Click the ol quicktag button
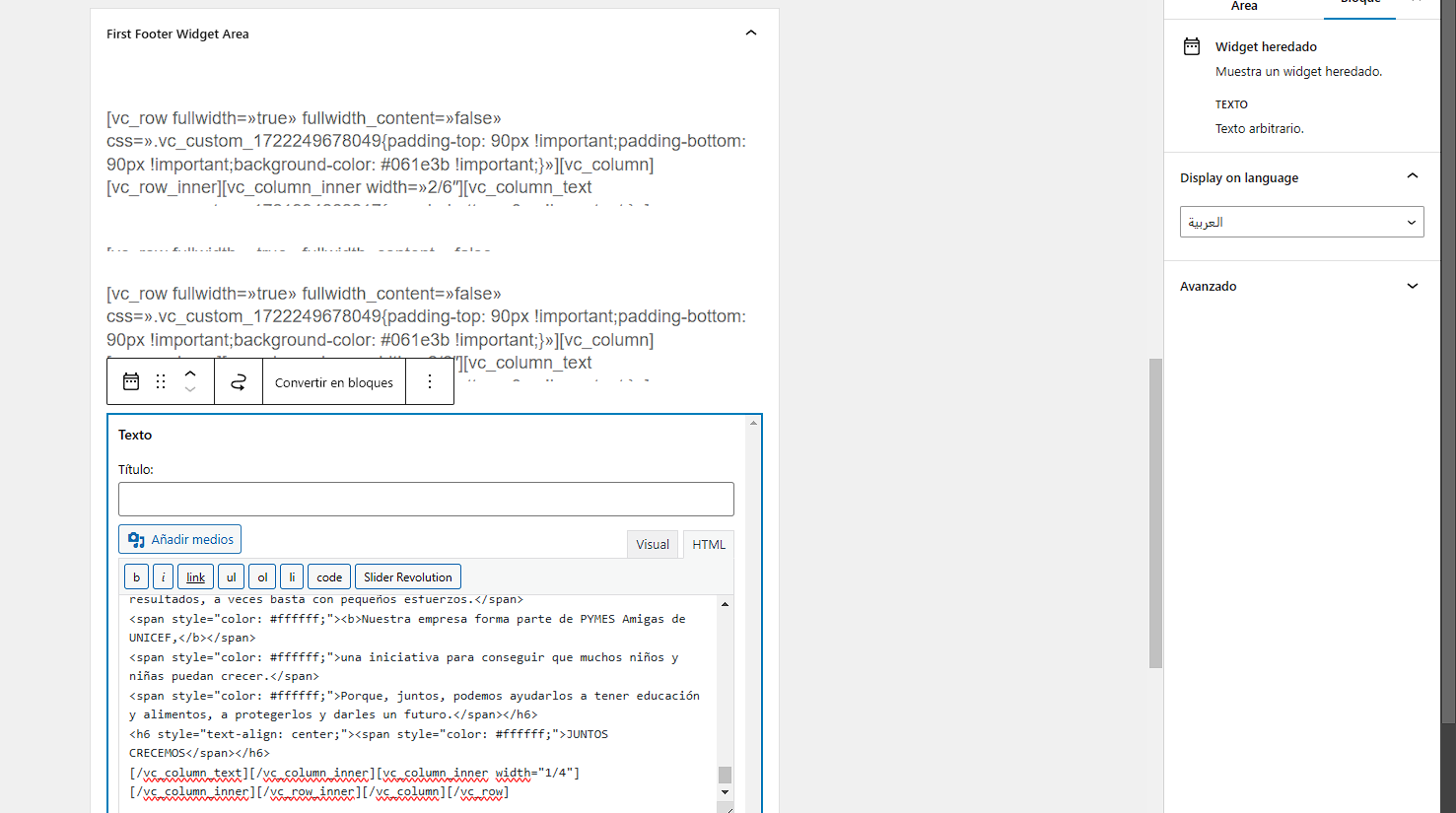Viewport: 1456px width, 813px height. (x=262, y=577)
